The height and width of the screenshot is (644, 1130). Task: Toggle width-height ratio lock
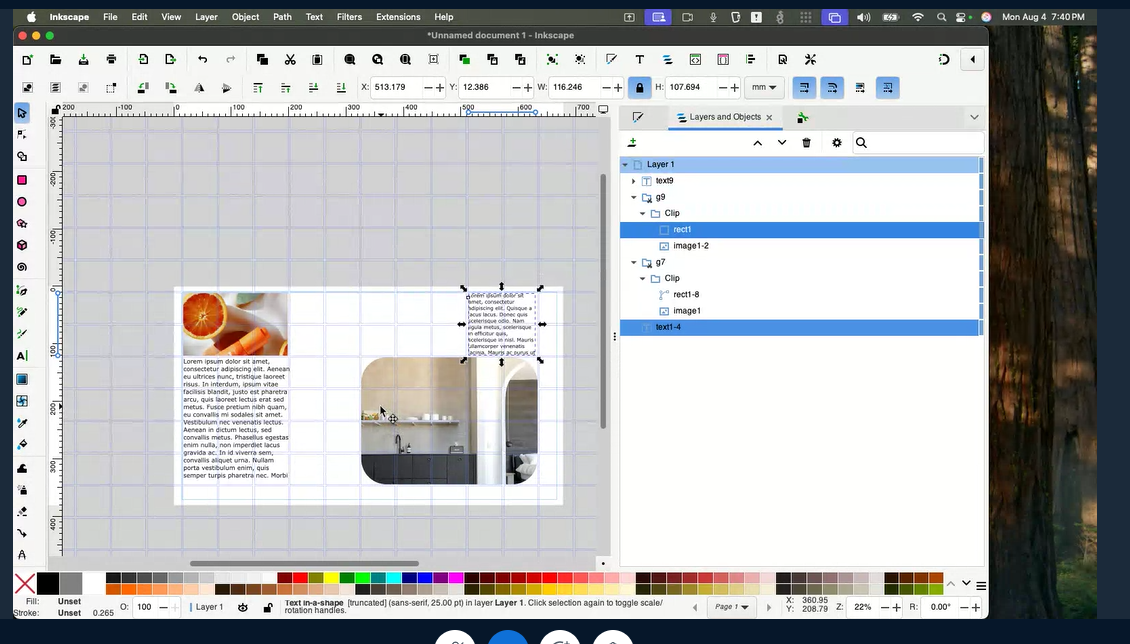pyautogui.click(x=639, y=88)
